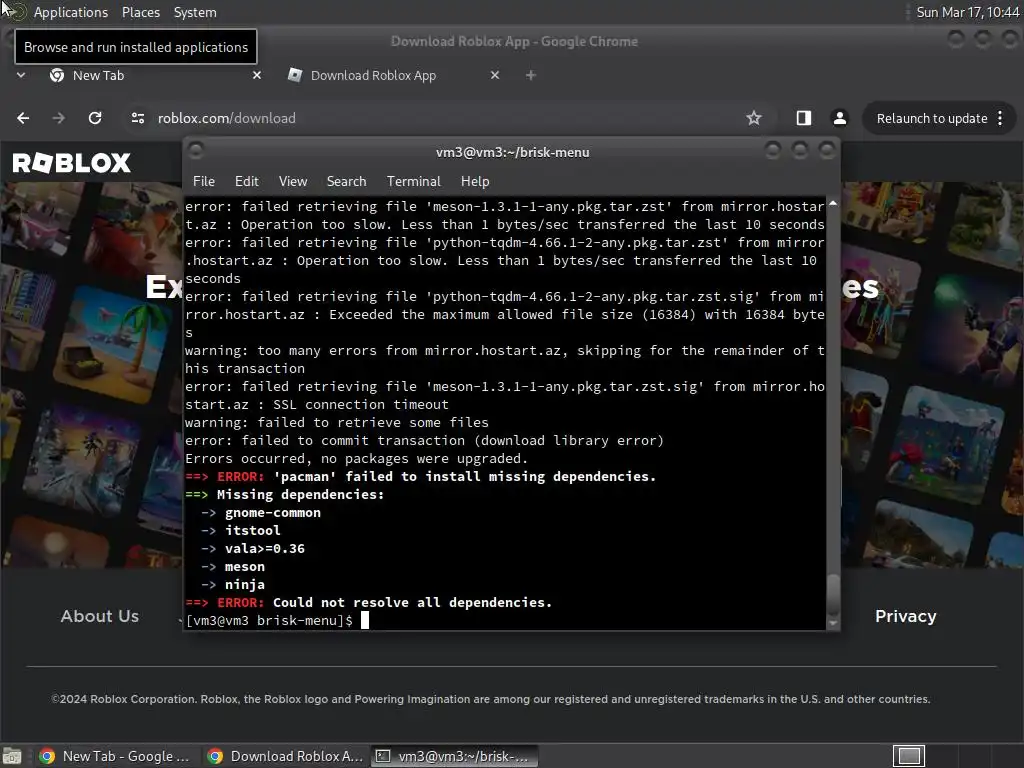This screenshot has width=1024, height=768.
Task: Click workspace switcher in bottom panel
Action: (x=908, y=756)
